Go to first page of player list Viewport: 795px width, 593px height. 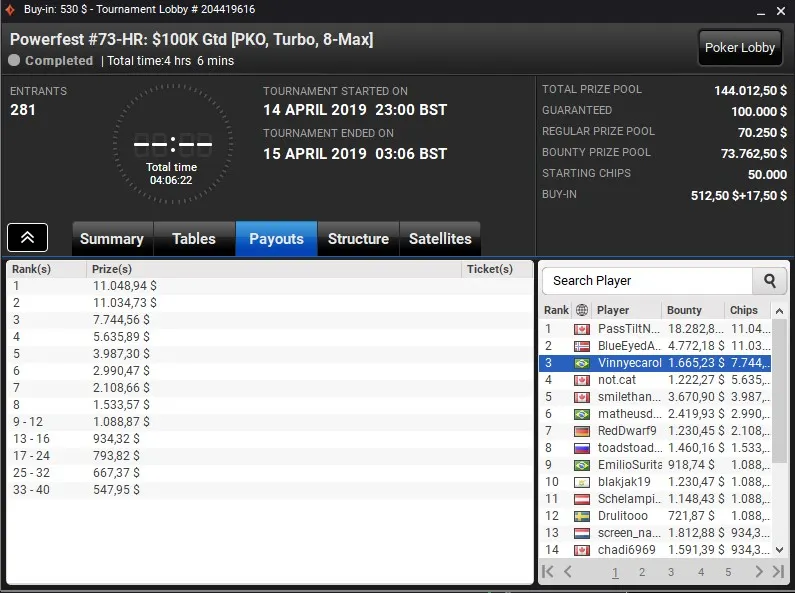click(x=548, y=572)
